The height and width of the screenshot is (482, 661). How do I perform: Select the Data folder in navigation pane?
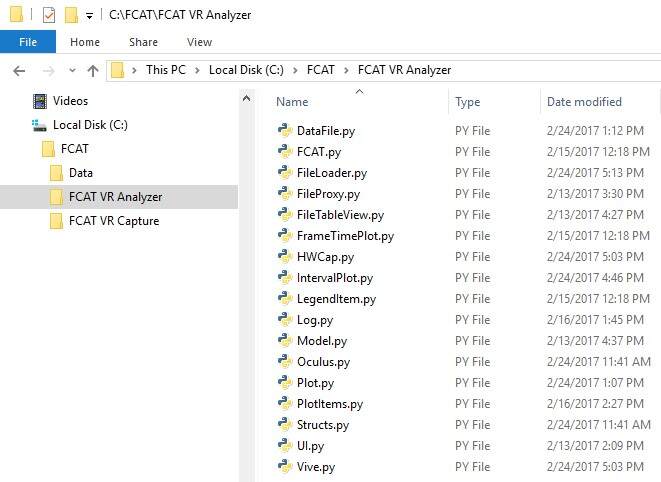pos(80,173)
